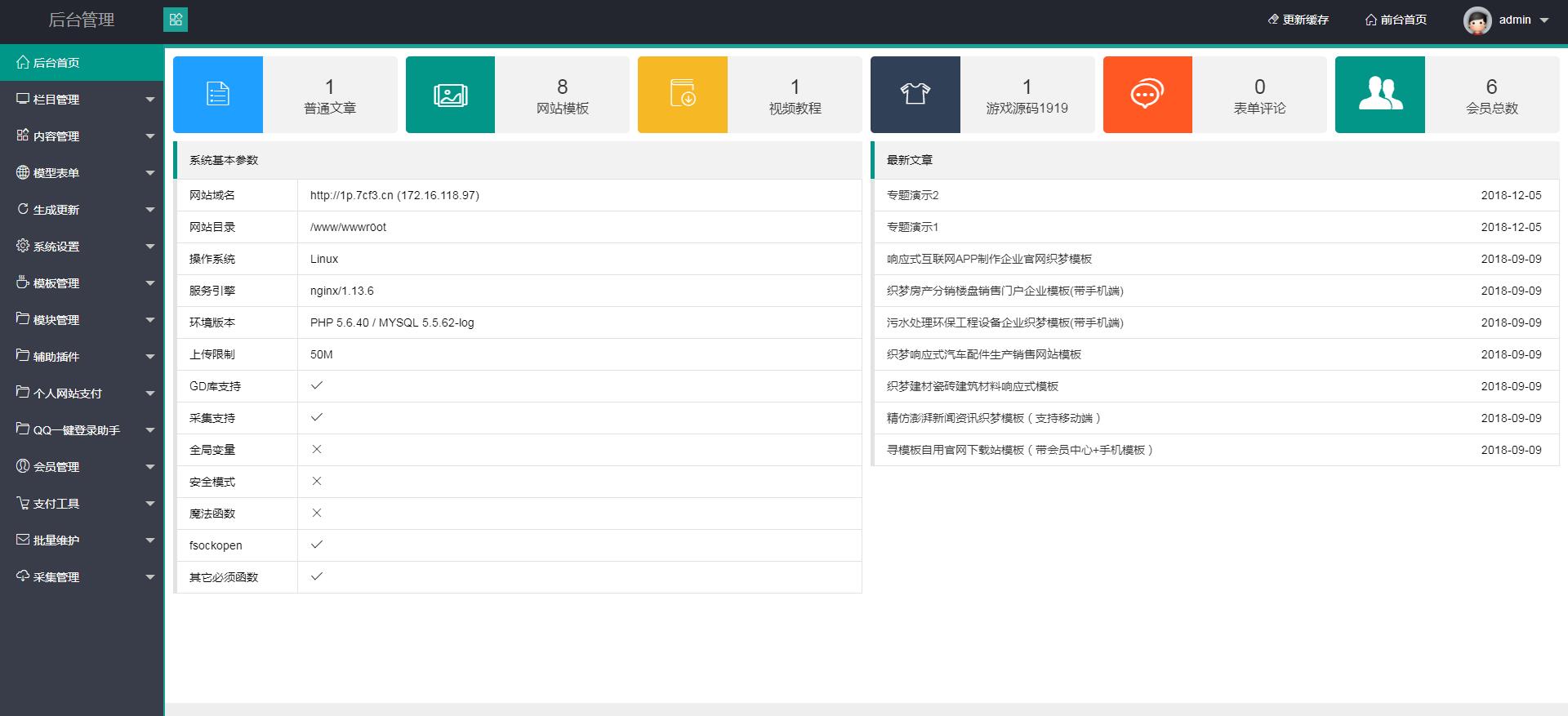This screenshot has width=1568, height=716.
Task: Click the yellow video tutorial download icon
Action: [682, 94]
